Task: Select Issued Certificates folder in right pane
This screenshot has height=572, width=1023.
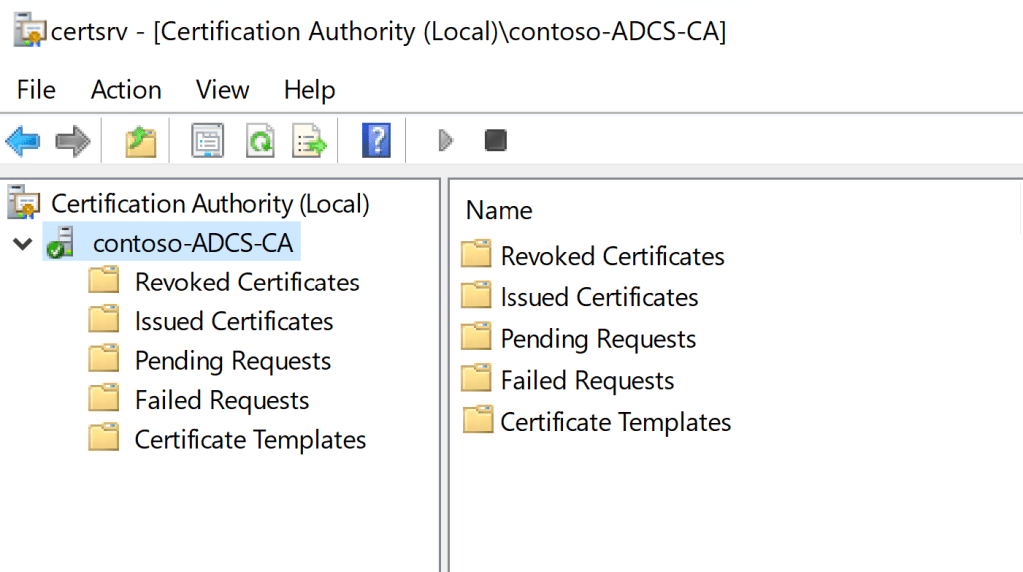Action: pos(599,298)
